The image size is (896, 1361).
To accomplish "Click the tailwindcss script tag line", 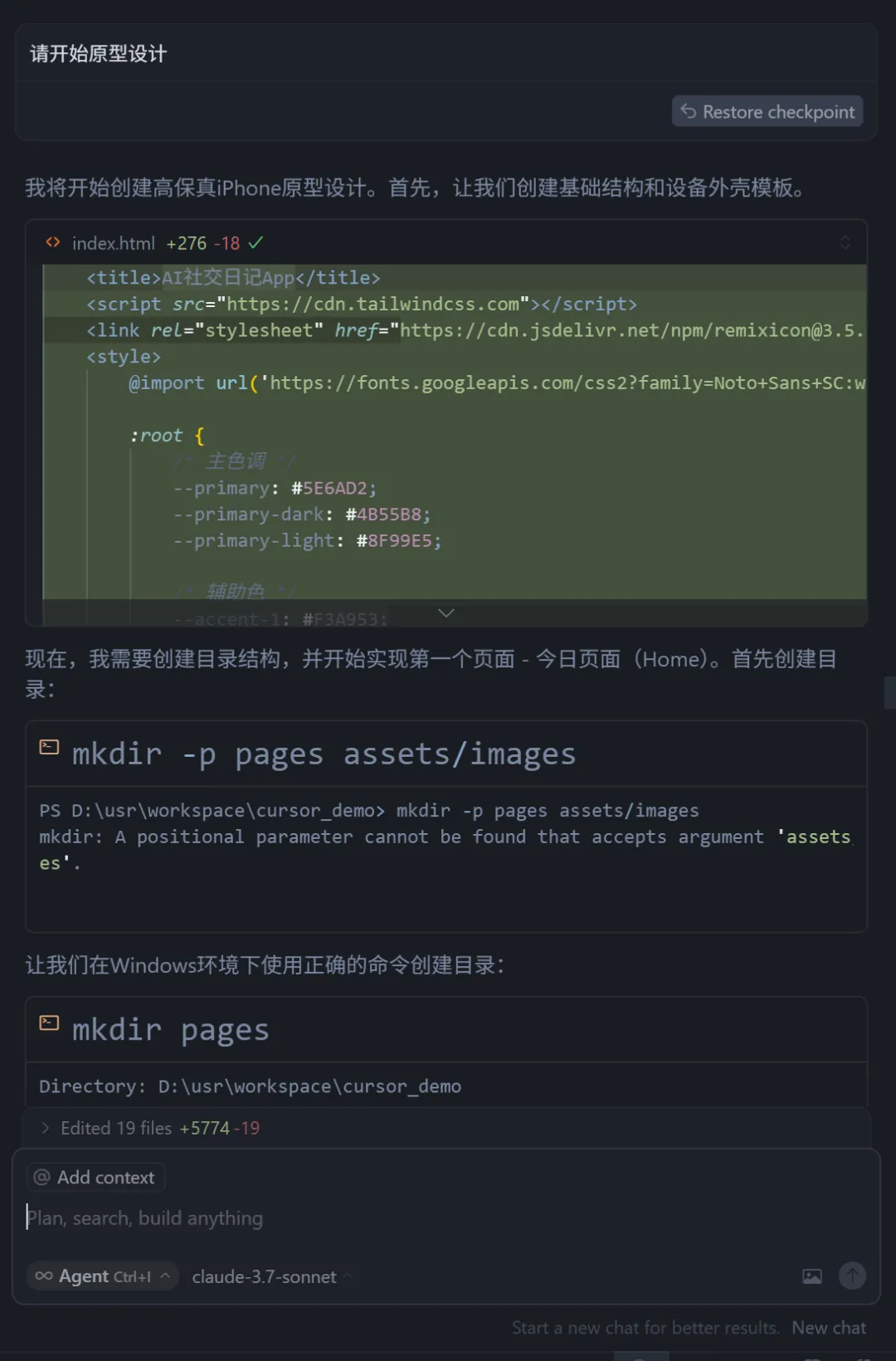I will pos(362,305).
